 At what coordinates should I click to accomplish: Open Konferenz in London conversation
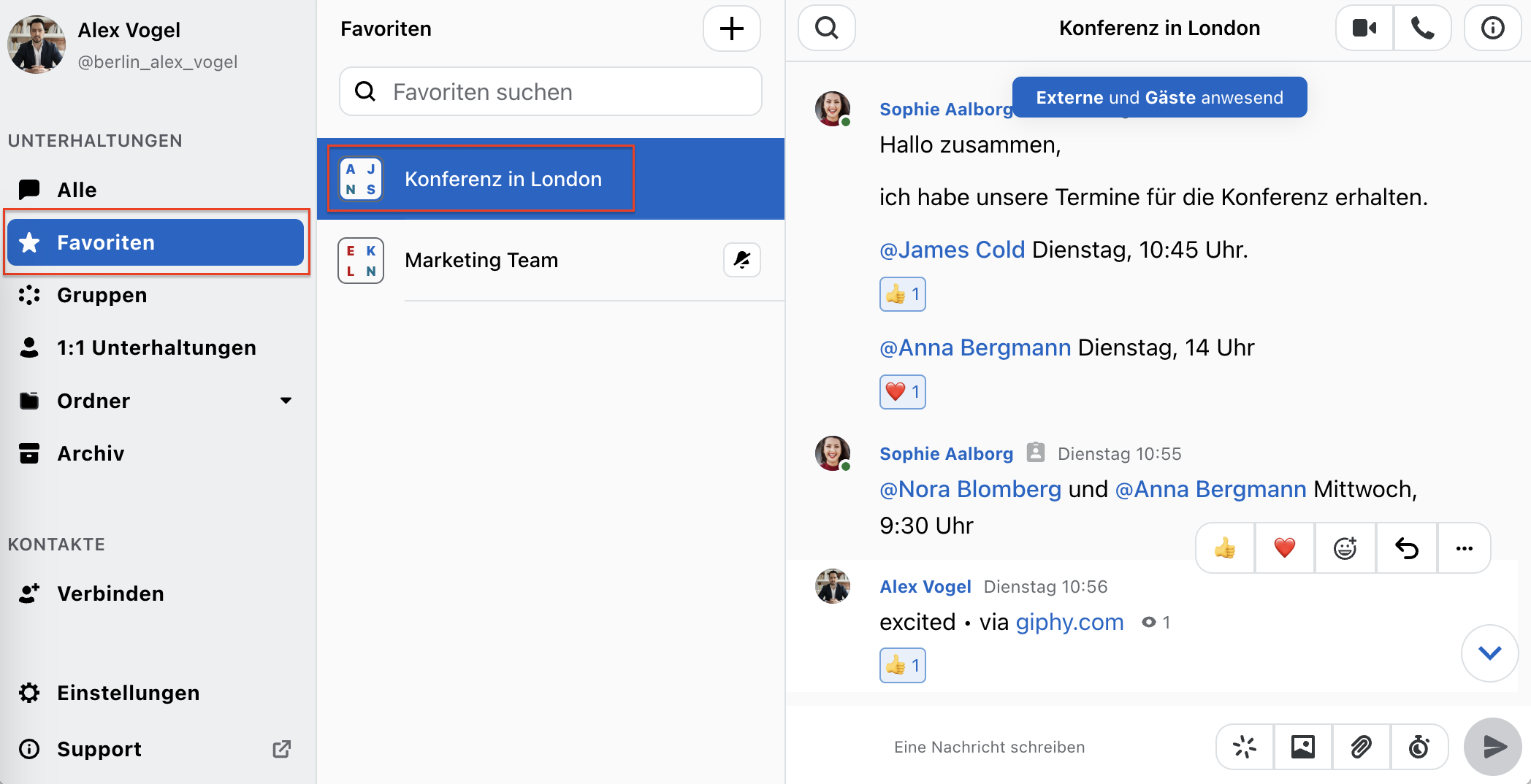551,179
